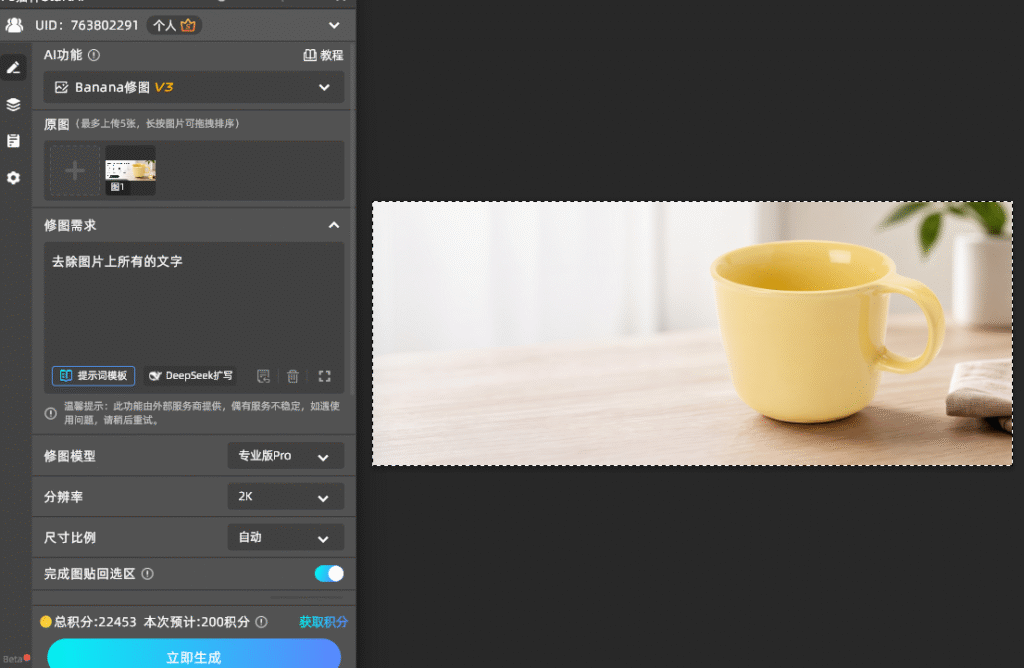The height and width of the screenshot is (668, 1024).
Task: Click the 立即生成 button
Action: [194, 654]
